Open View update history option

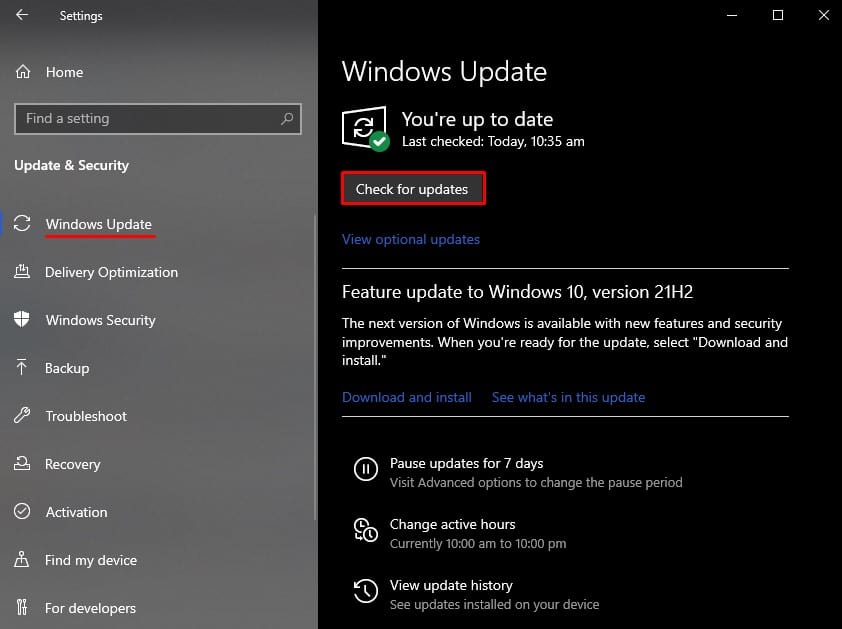coord(451,585)
